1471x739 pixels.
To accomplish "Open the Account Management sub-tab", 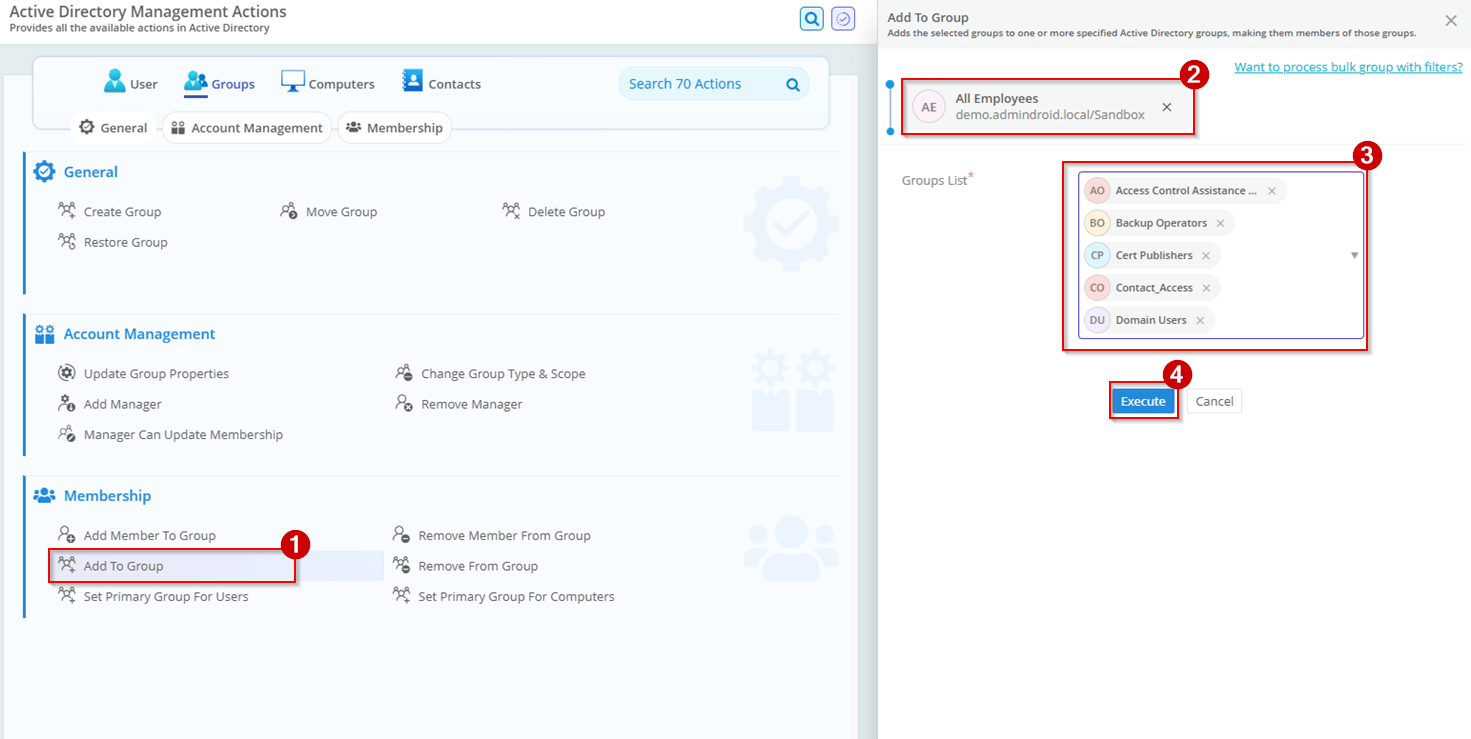I will (246, 127).
